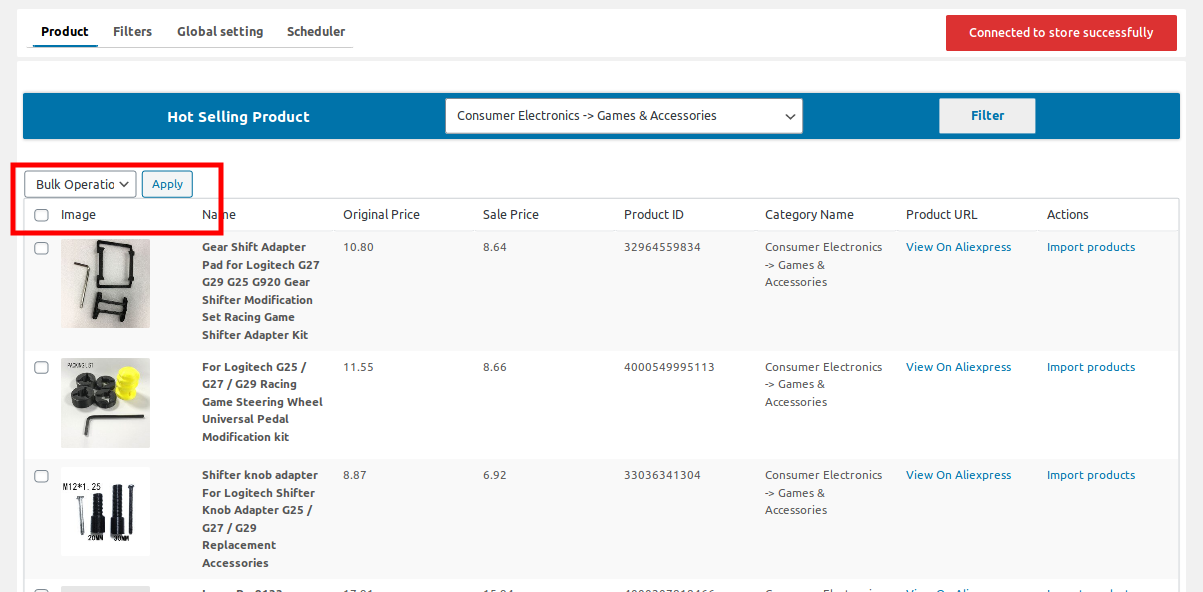Click the Shifter knob adapter thumbnail

[x=105, y=511]
